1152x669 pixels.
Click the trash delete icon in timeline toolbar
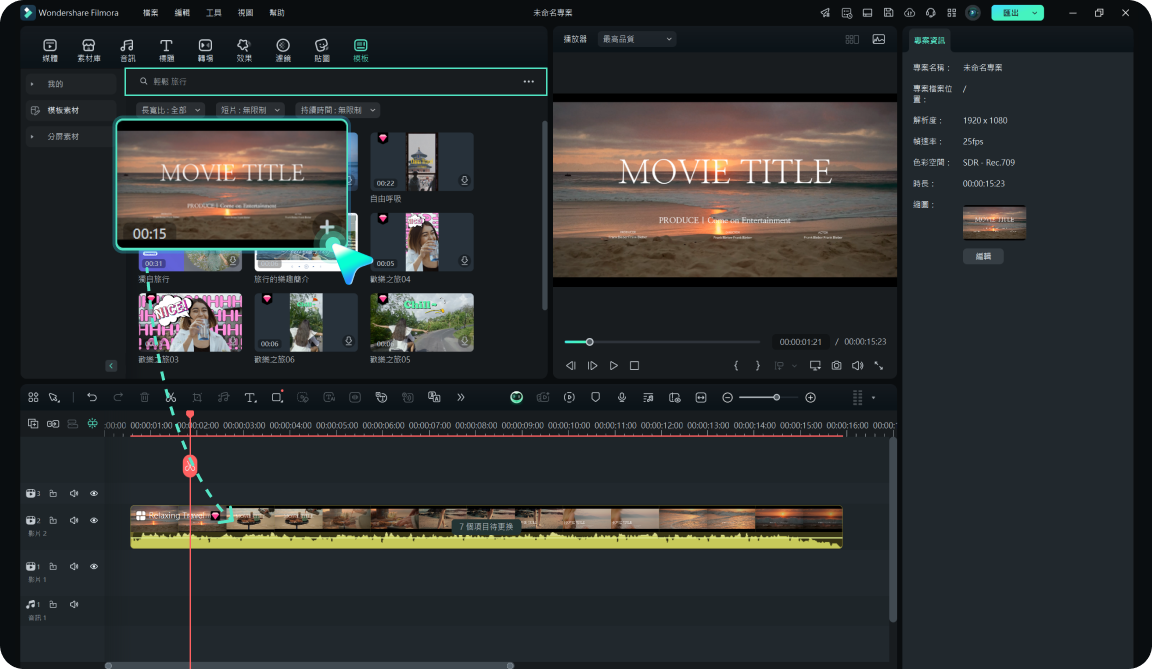tap(145, 397)
